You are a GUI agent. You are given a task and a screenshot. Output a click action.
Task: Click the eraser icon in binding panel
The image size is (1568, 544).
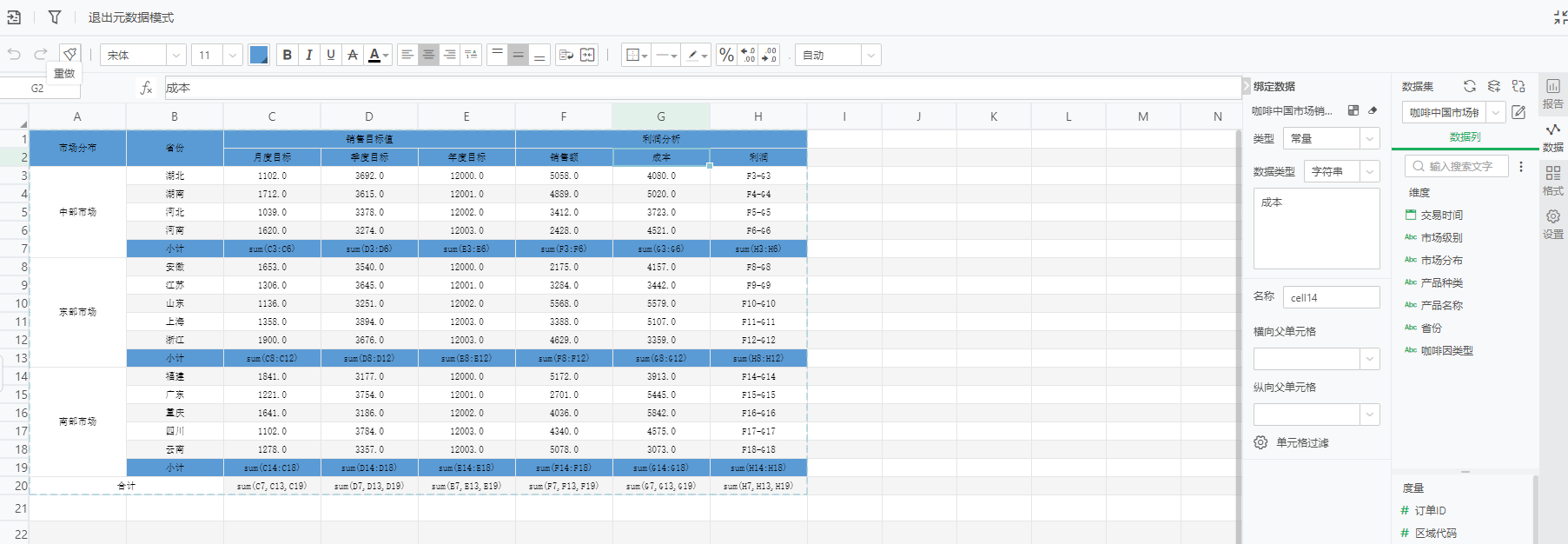click(1373, 110)
